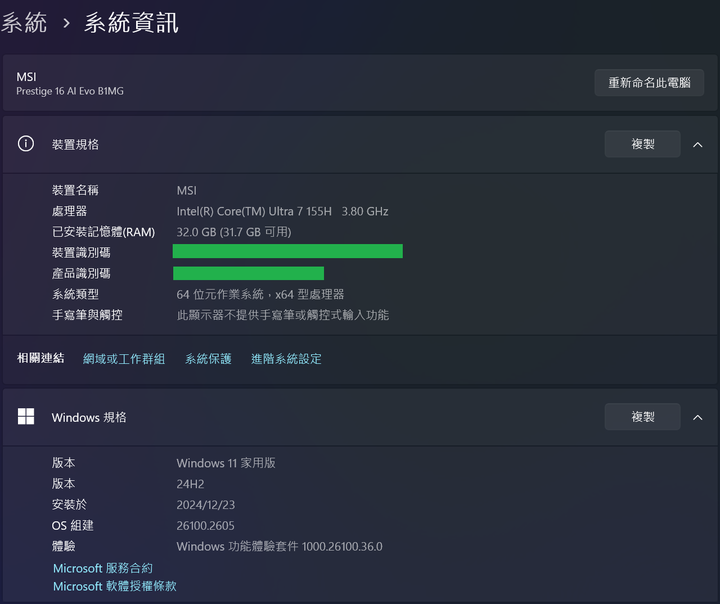Image resolution: width=720 pixels, height=604 pixels.
Task: Click the 處理器 label
Action: 69,211
